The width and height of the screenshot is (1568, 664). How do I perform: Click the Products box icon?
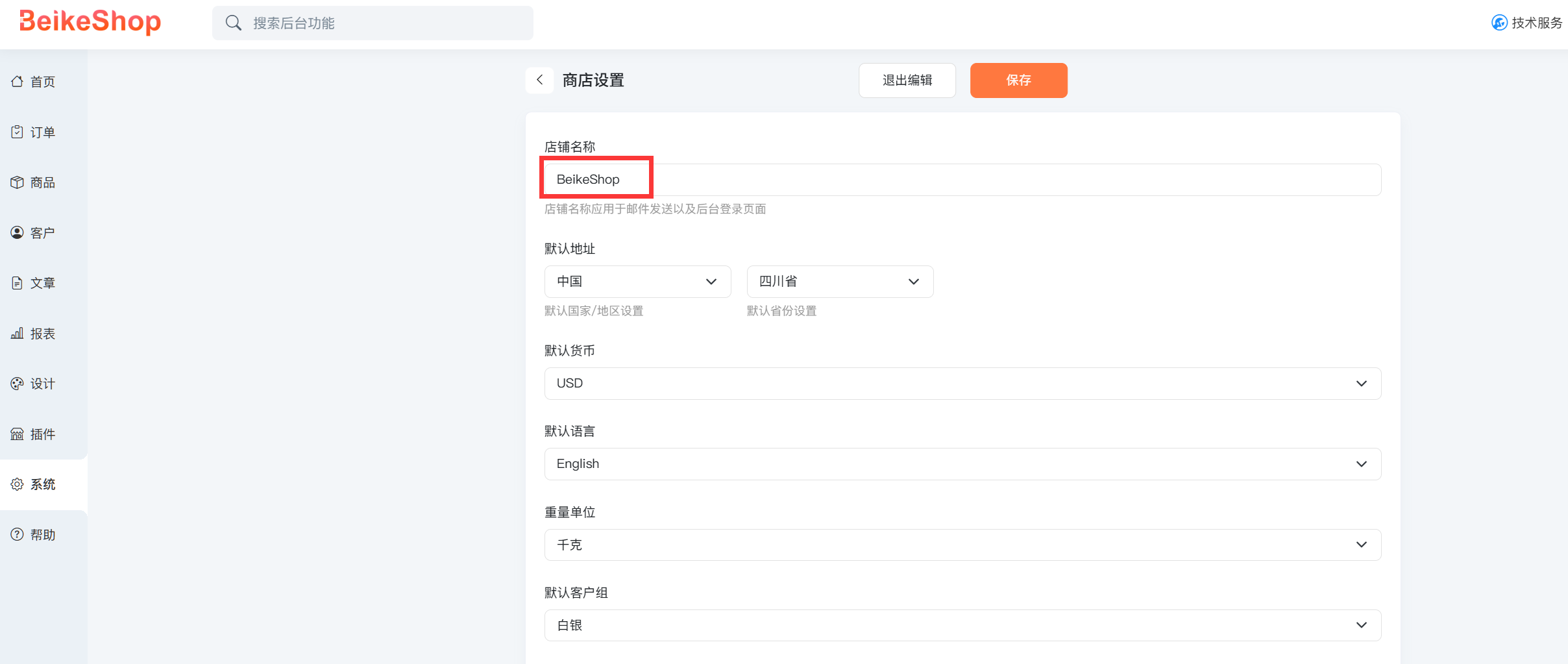(18, 182)
